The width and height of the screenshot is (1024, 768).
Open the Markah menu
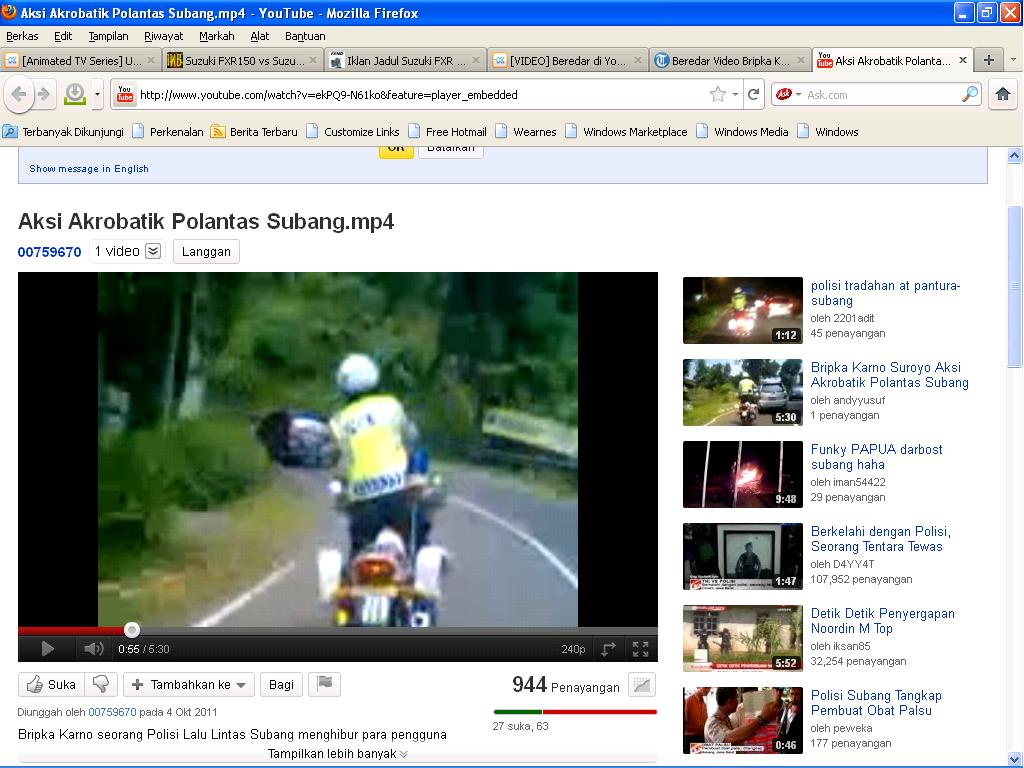[x=216, y=36]
